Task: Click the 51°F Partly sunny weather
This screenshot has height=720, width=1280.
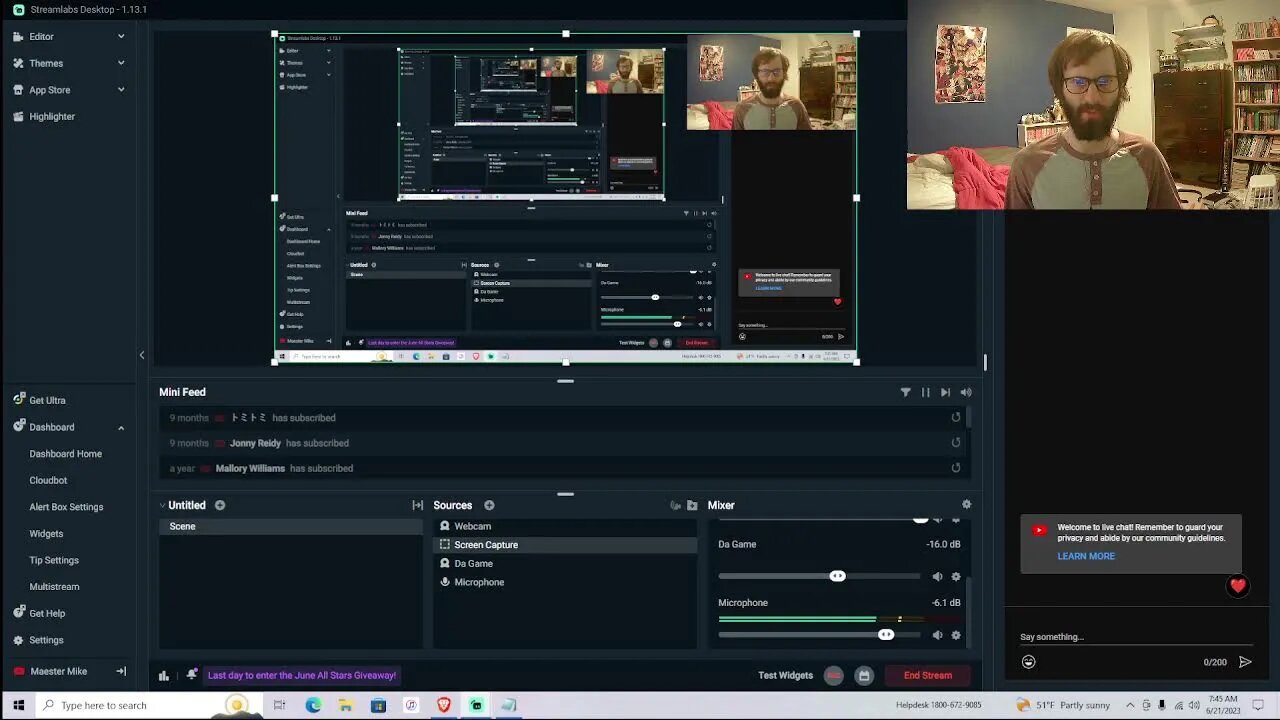Action: click(x=1062, y=705)
